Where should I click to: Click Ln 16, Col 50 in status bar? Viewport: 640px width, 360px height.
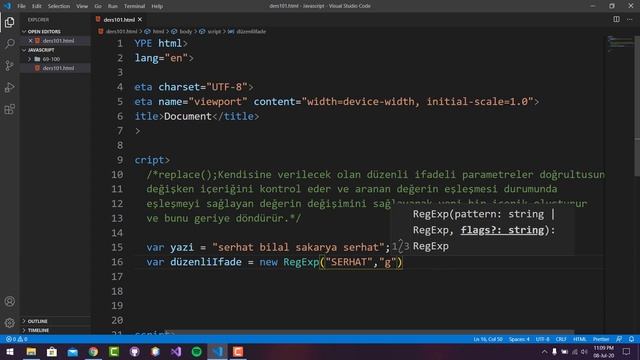click(x=488, y=339)
